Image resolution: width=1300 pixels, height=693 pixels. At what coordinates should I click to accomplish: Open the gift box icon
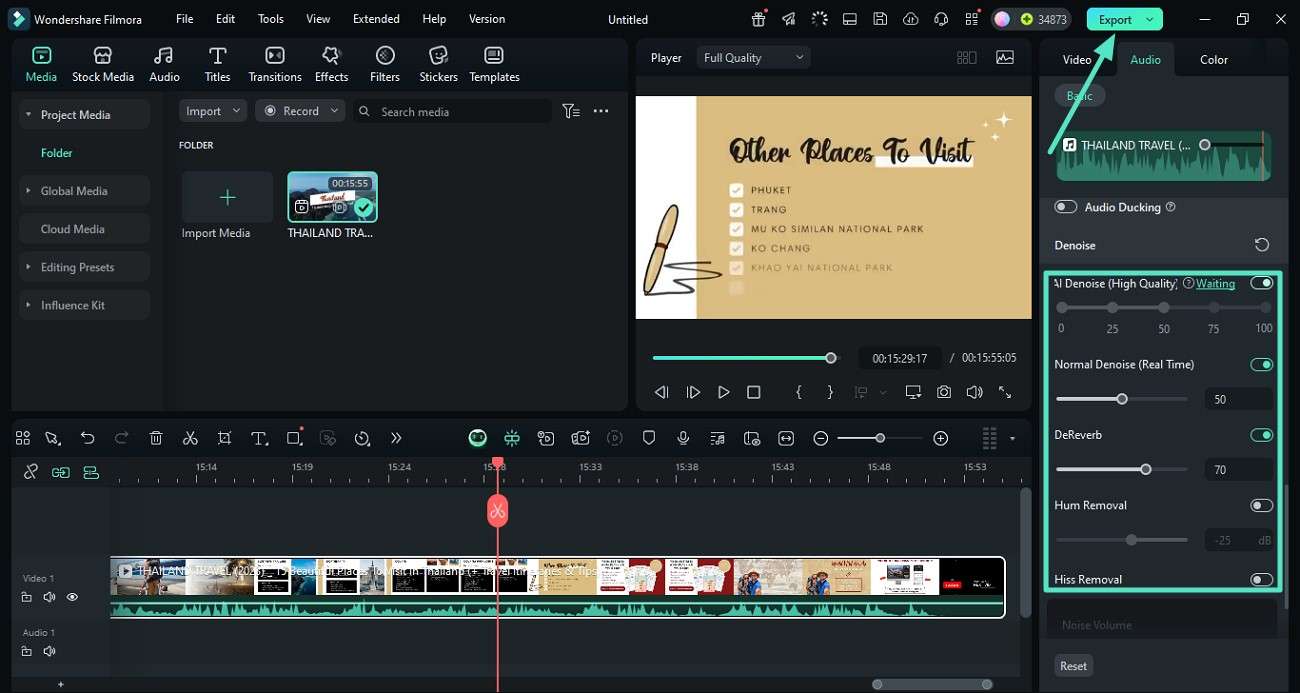coord(759,19)
